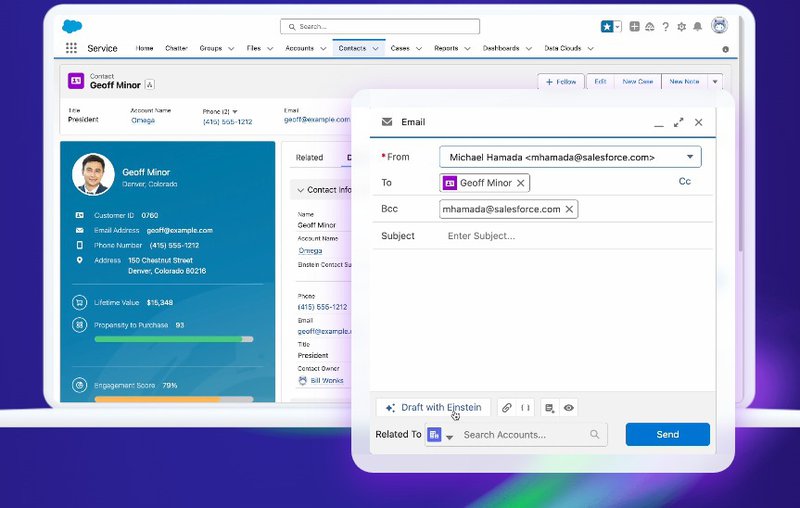Remove mhamada@salesforce.com from Bcc
The image size is (800, 508).
pos(569,209)
